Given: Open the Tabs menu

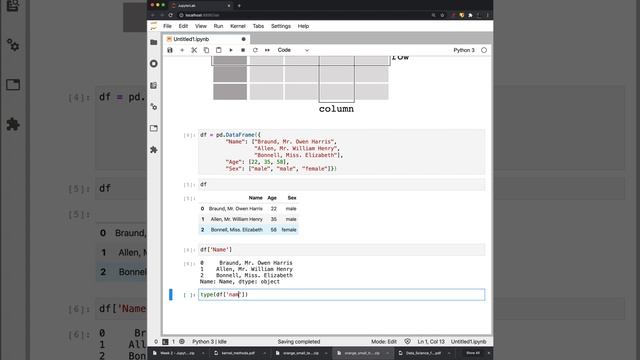Looking at the screenshot, I should (258, 26).
